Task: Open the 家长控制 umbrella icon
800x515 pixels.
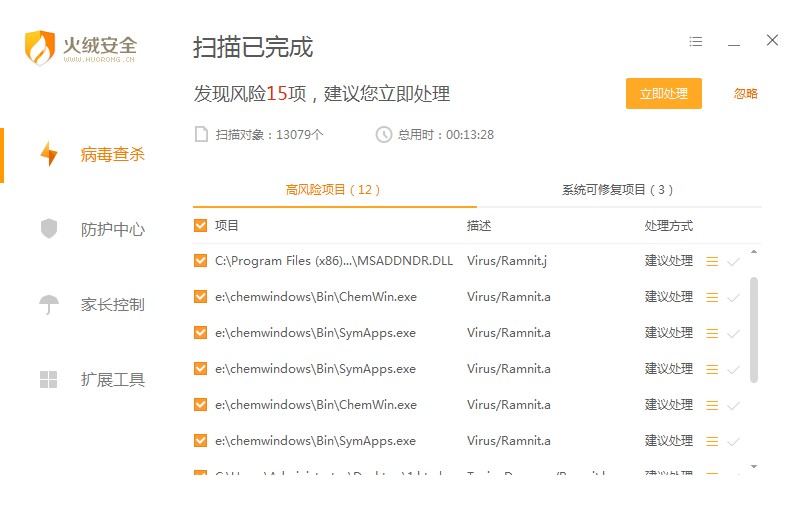Action: point(49,305)
